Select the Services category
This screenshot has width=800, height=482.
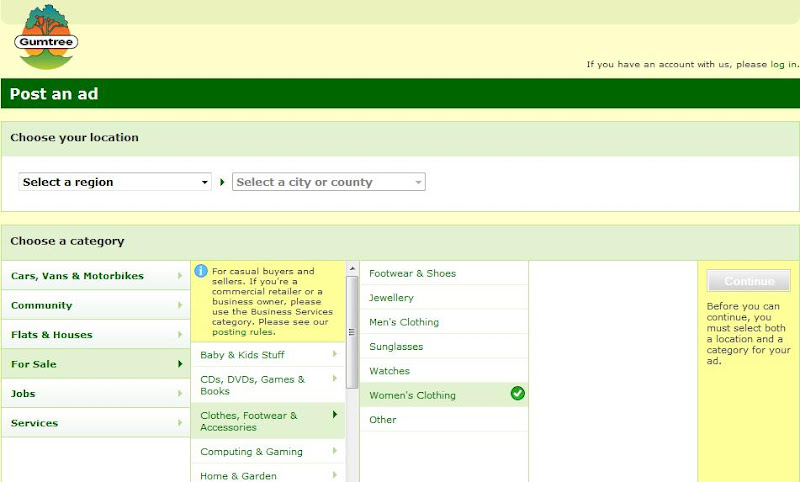click(x=96, y=423)
